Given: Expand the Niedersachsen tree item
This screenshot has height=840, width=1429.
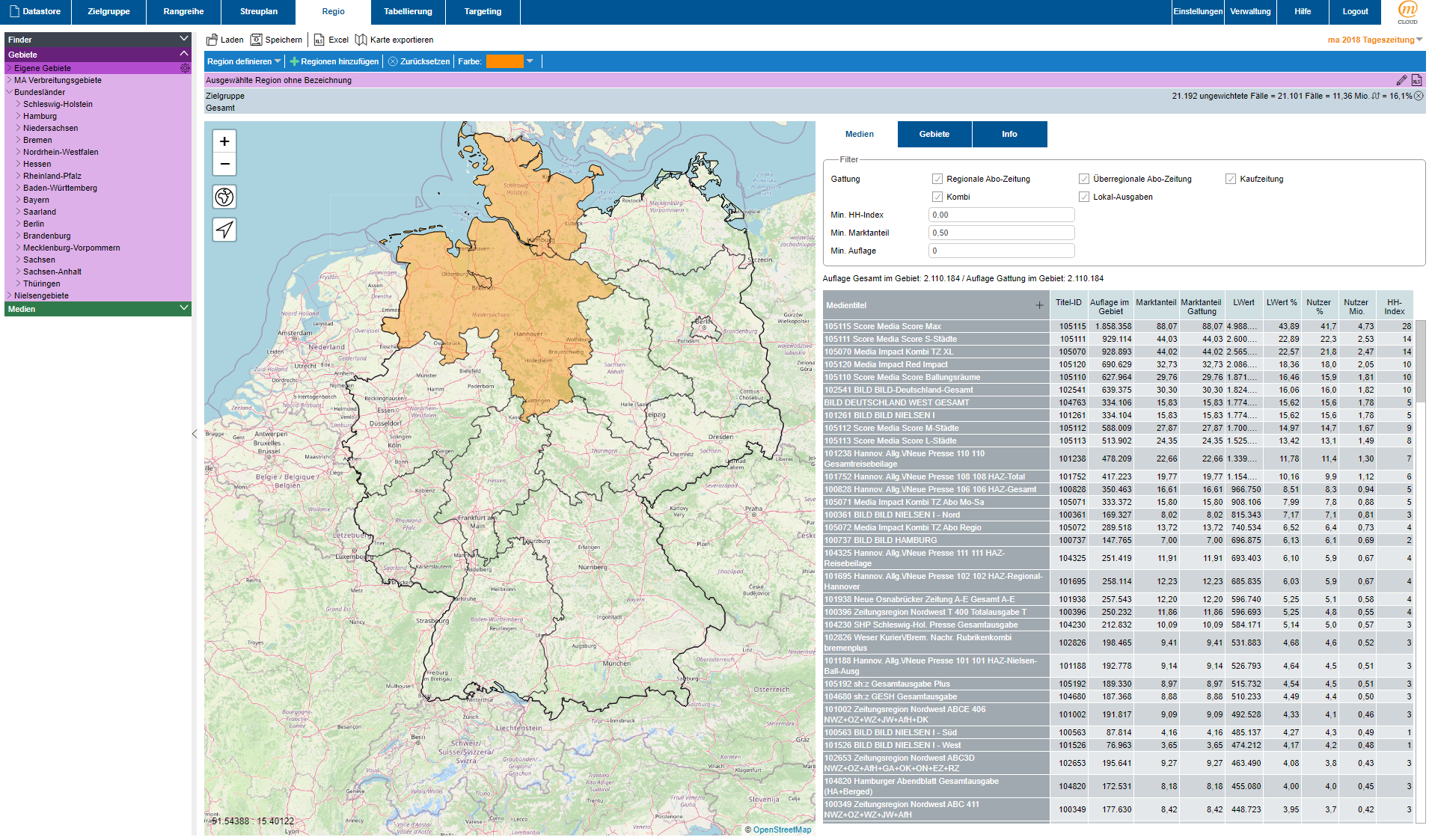Looking at the screenshot, I should click(19, 128).
